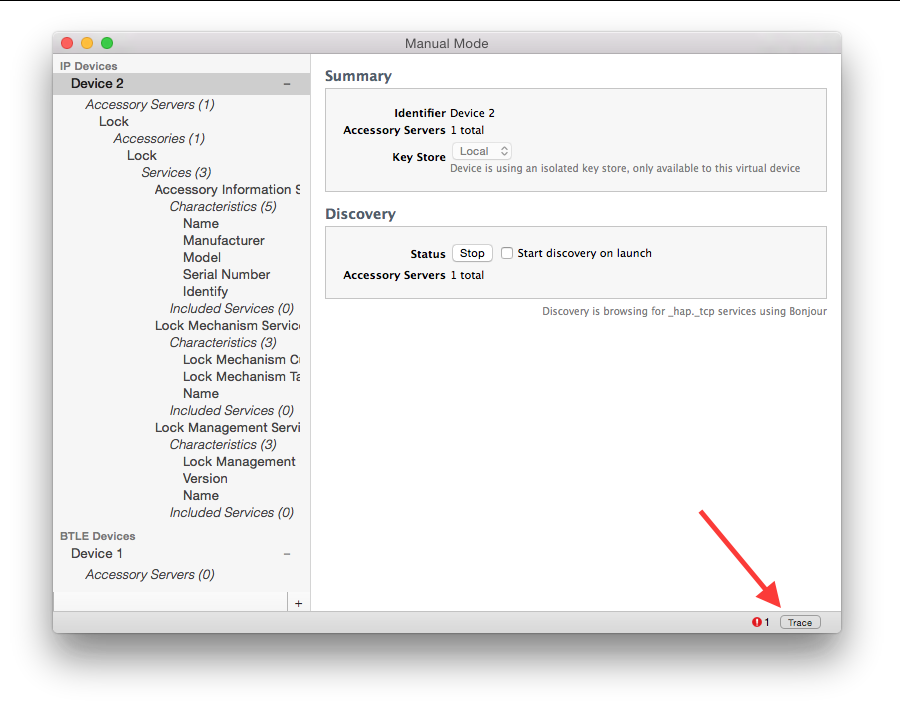Viewport: 900px width, 713px height.
Task: Select Accessory Servers (1) row
Action: (x=150, y=104)
